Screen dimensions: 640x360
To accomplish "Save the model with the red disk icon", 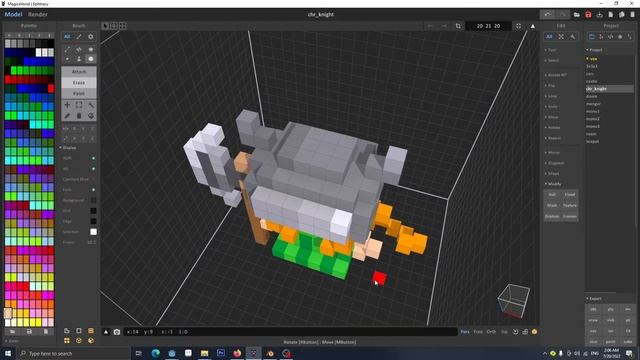I will [x=588, y=15].
